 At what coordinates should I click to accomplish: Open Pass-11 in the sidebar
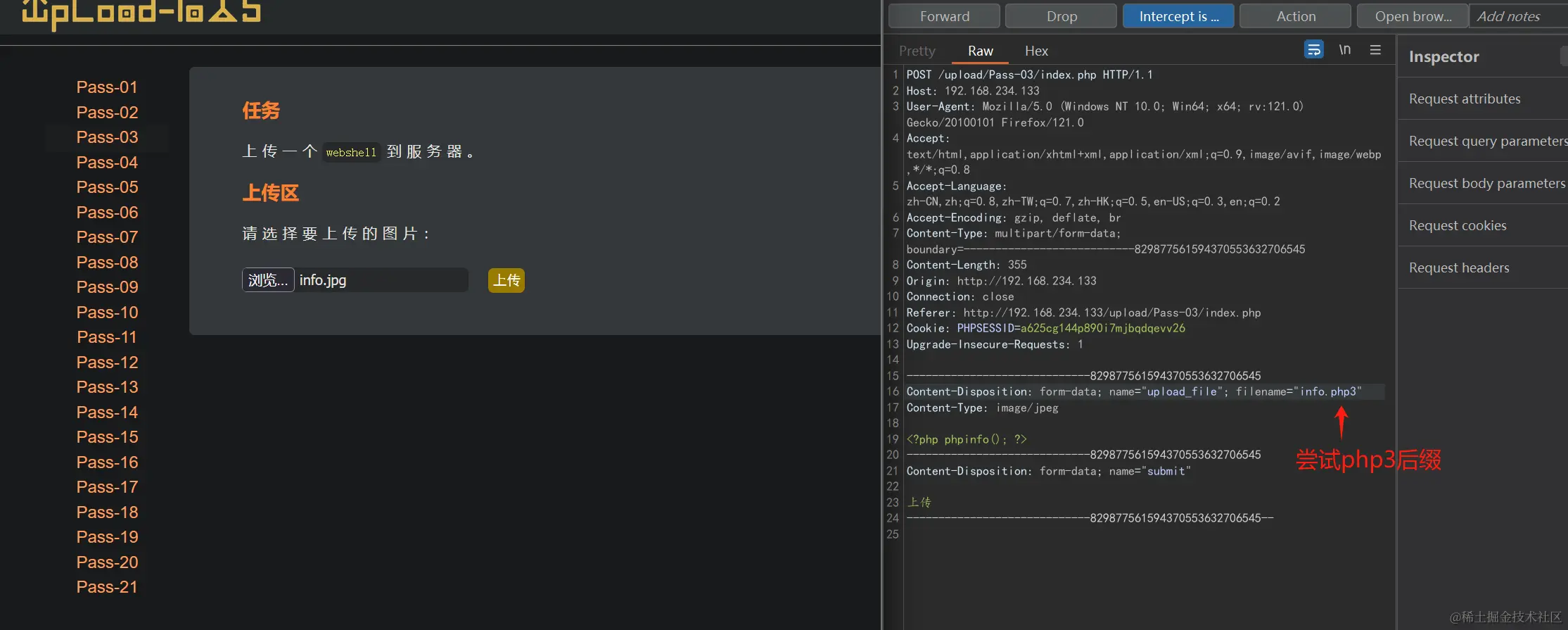[x=107, y=337]
